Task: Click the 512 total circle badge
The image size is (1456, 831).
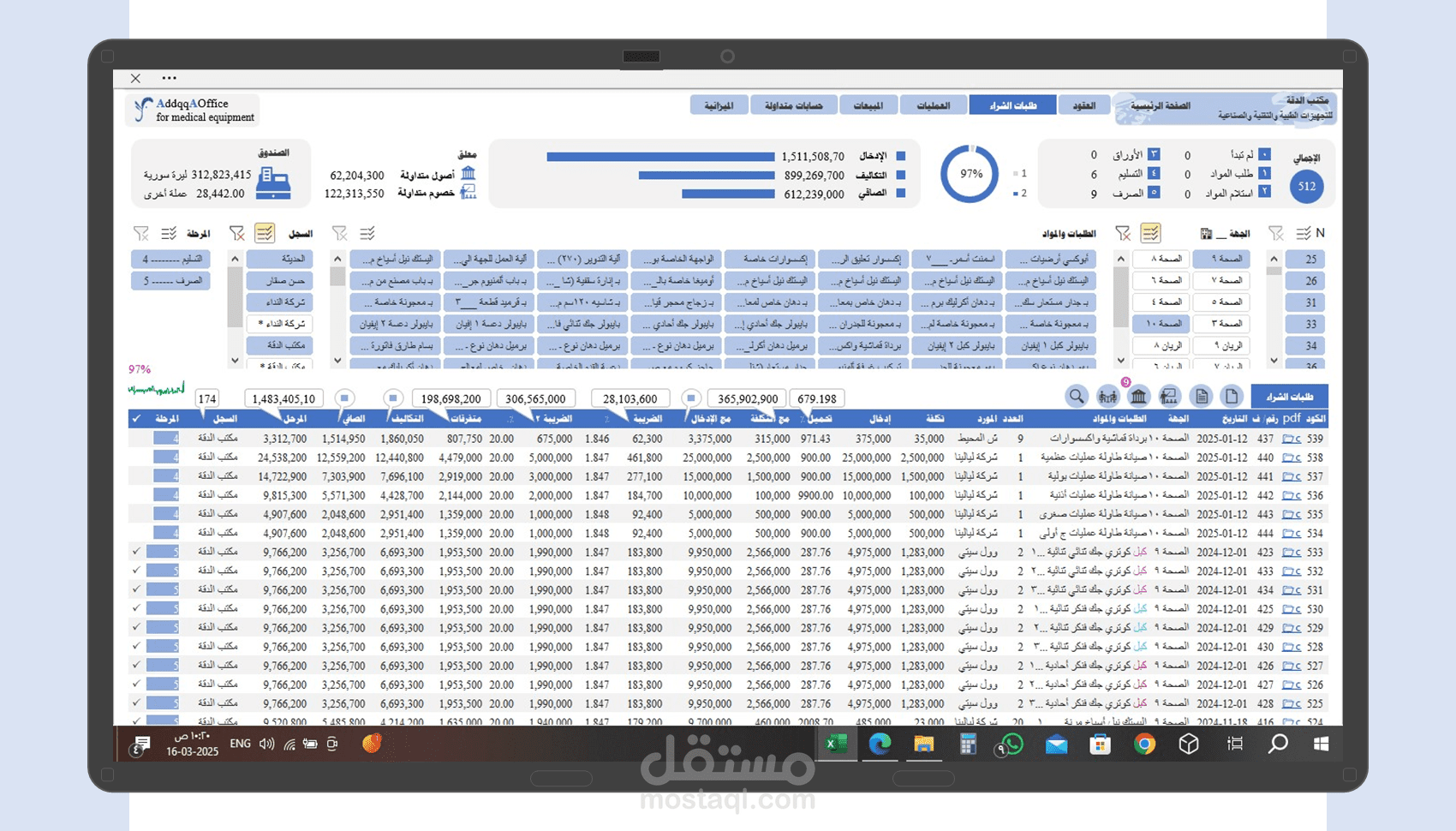Action: click(1307, 186)
